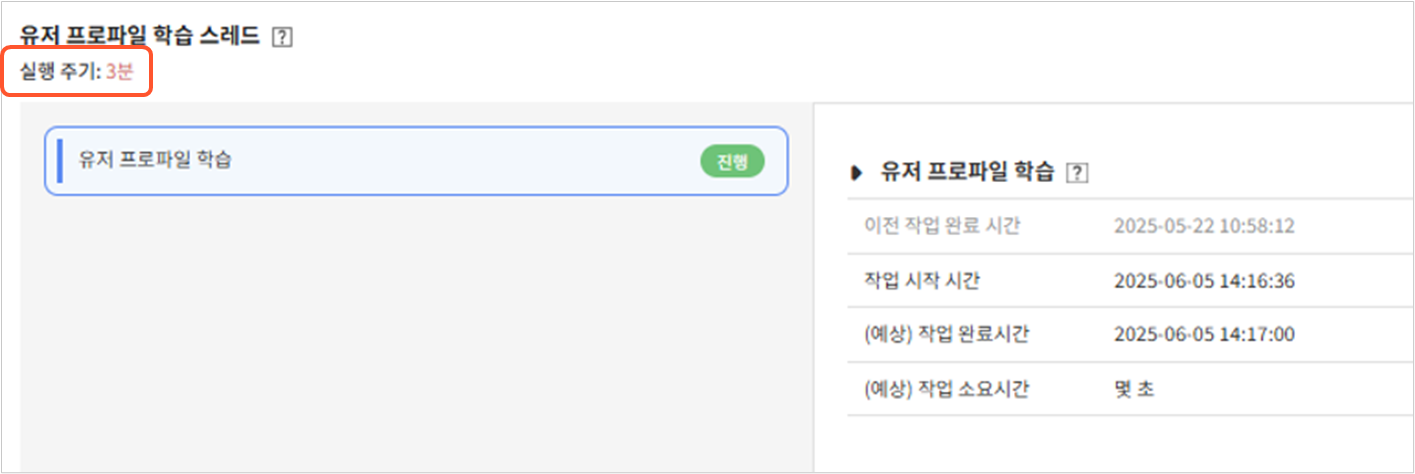
Task: Click the 몇 초 duration value
Action: point(1134,388)
